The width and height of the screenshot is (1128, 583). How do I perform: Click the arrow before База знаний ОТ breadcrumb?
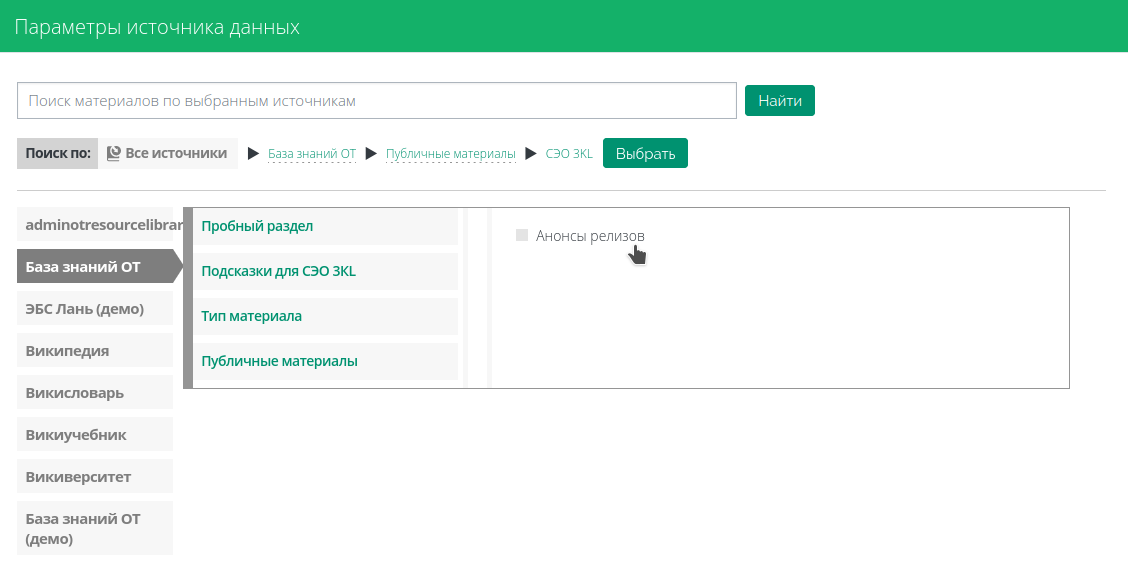click(253, 154)
